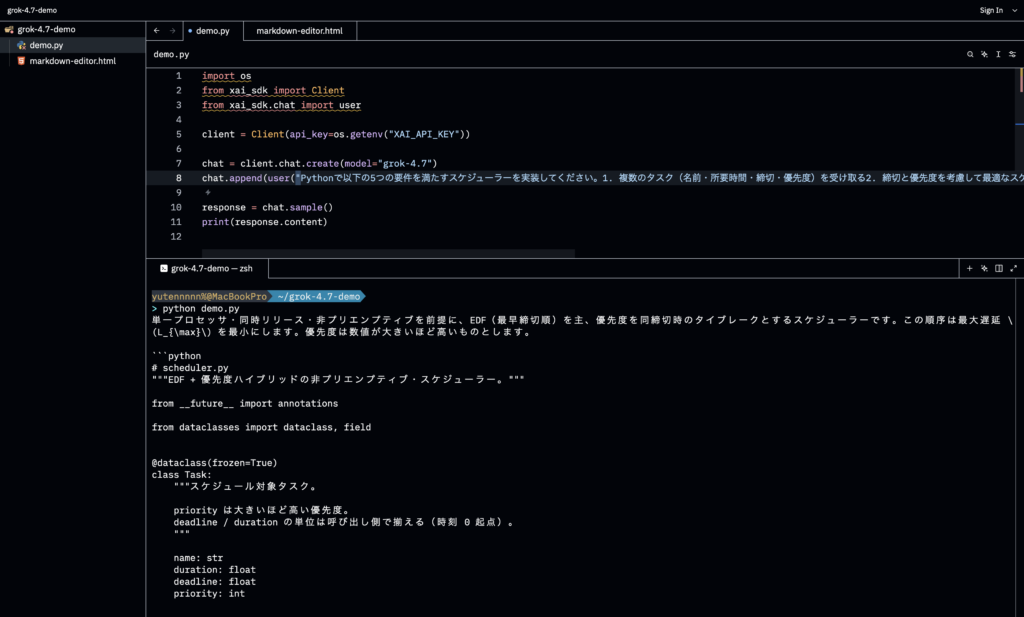
Task: Click 'deadline: float' in terminal output
Action: click(214, 582)
